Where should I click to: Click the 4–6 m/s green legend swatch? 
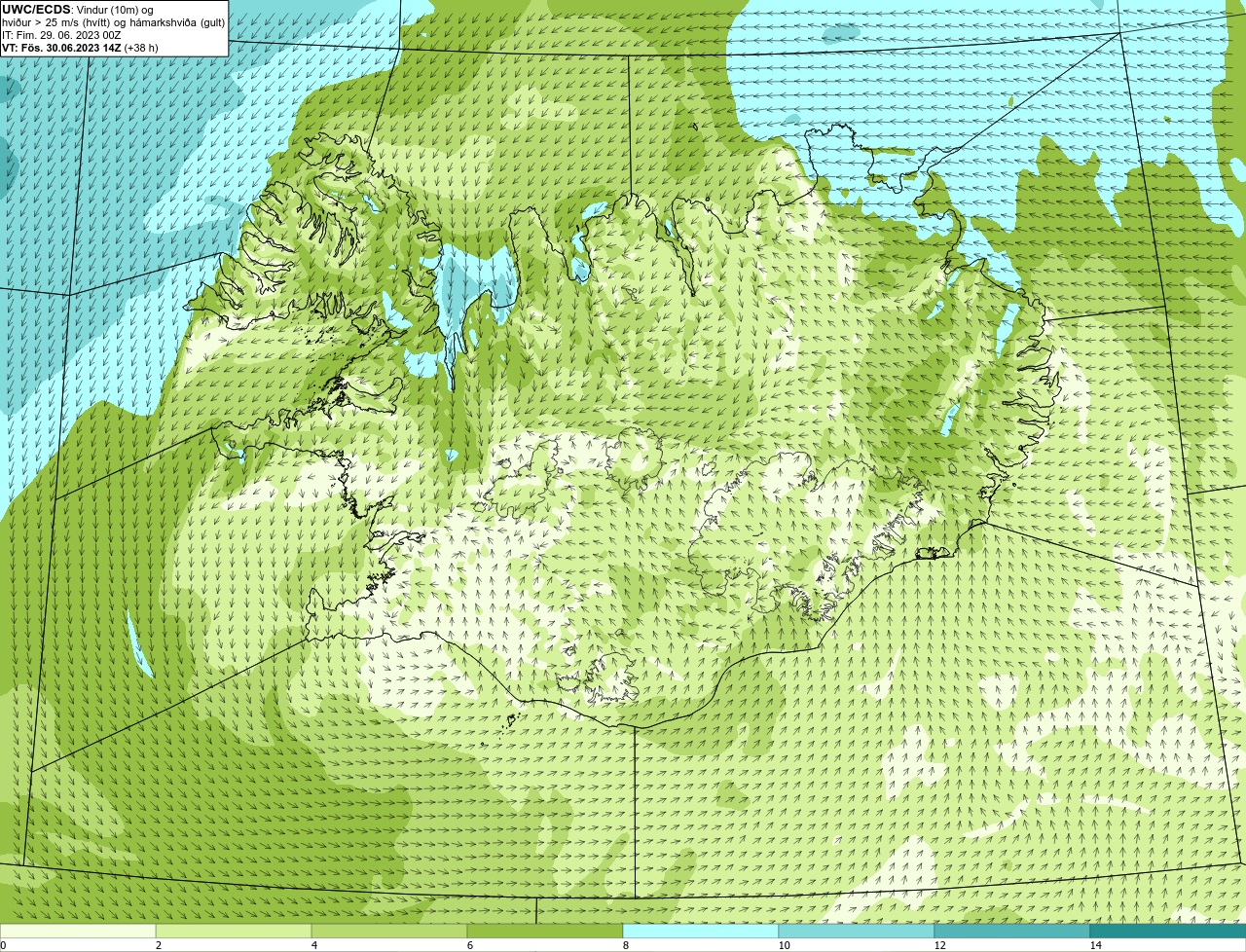[x=389, y=932]
